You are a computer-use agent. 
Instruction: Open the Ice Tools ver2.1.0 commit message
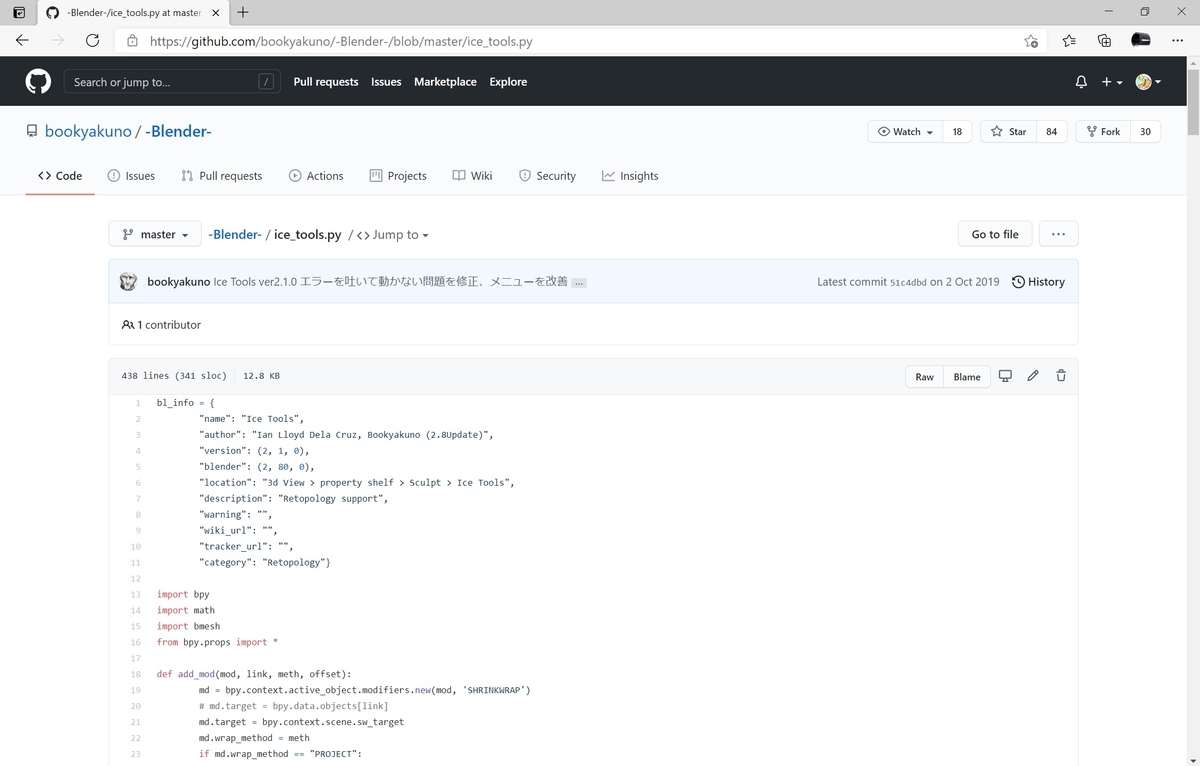391,282
